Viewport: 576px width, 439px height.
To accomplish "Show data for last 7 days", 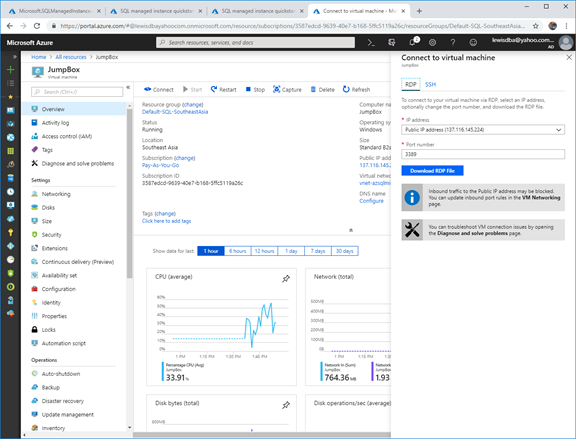I will pos(318,251).
